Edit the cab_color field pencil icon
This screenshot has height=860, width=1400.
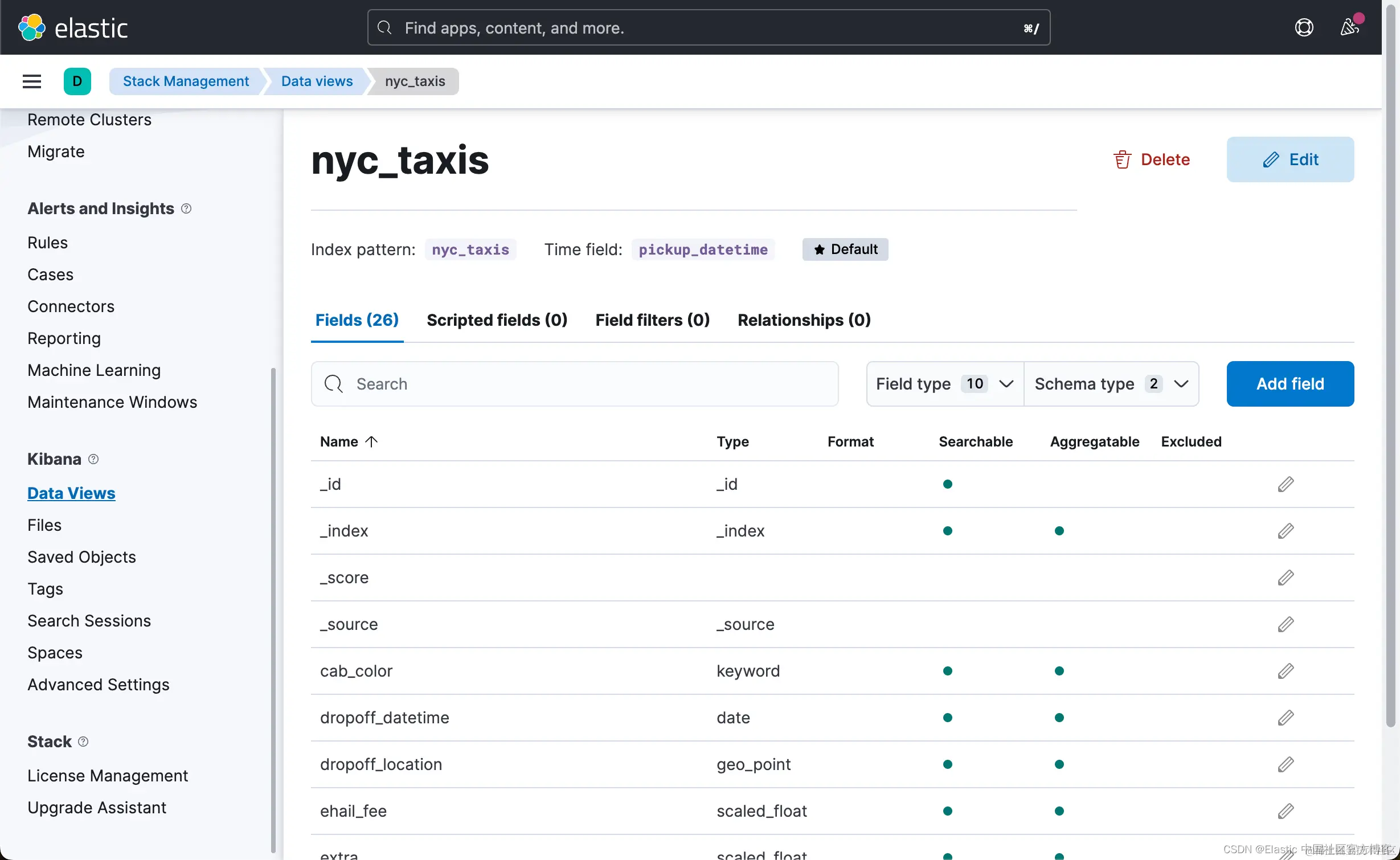[1286, 671]
